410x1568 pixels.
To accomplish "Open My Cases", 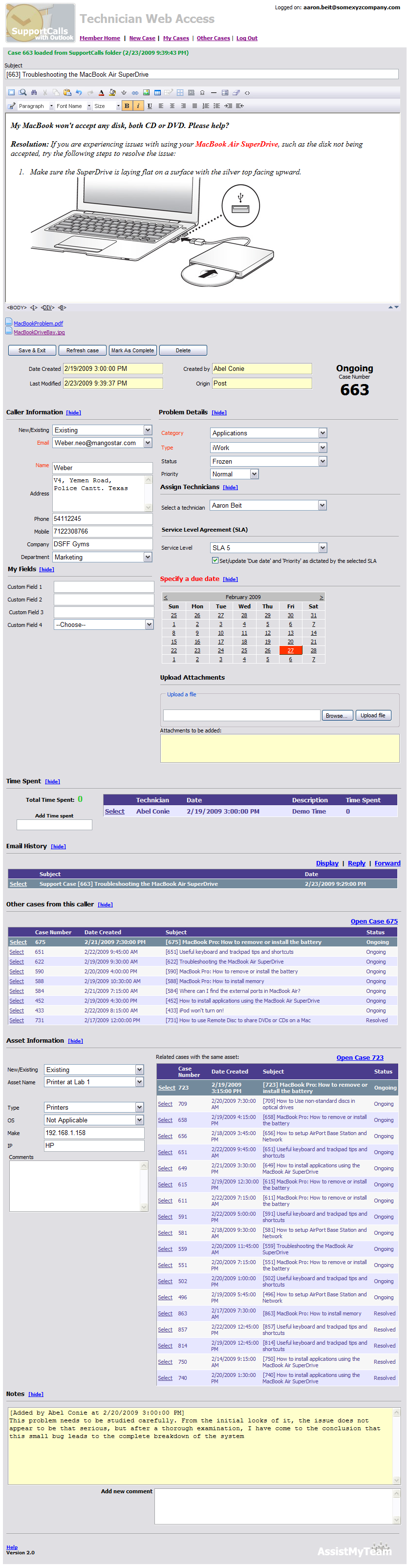I will pos(176,38).
